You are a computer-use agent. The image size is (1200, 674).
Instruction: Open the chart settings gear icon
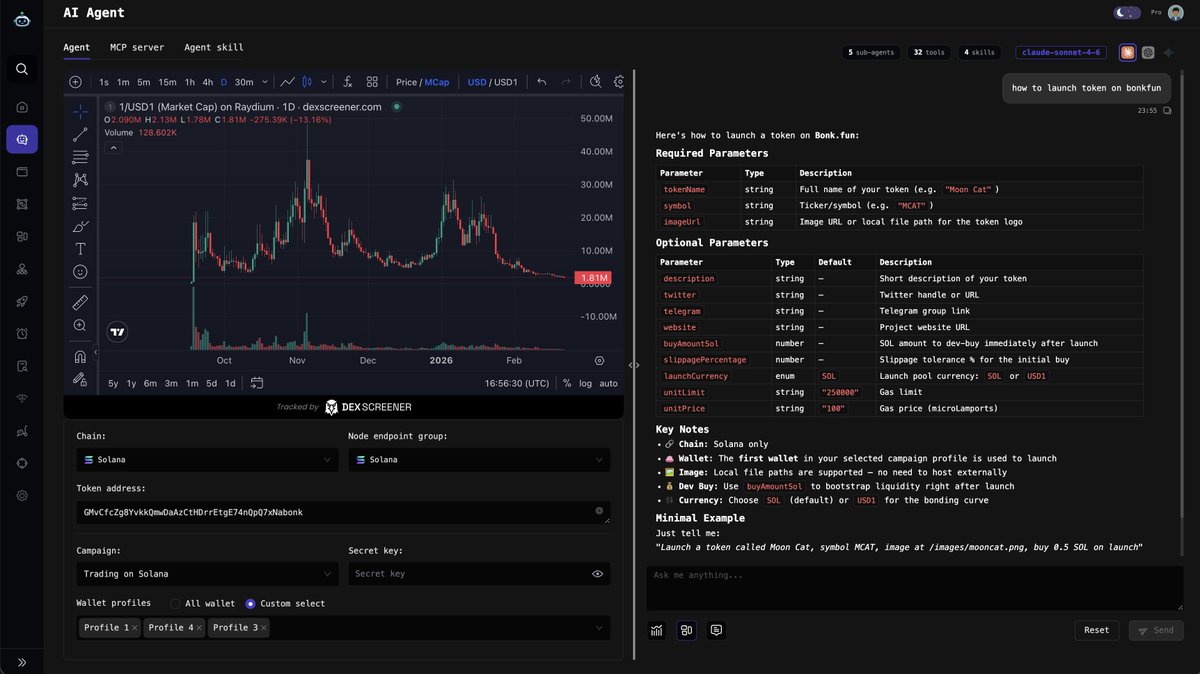click(x=620, y=82)
